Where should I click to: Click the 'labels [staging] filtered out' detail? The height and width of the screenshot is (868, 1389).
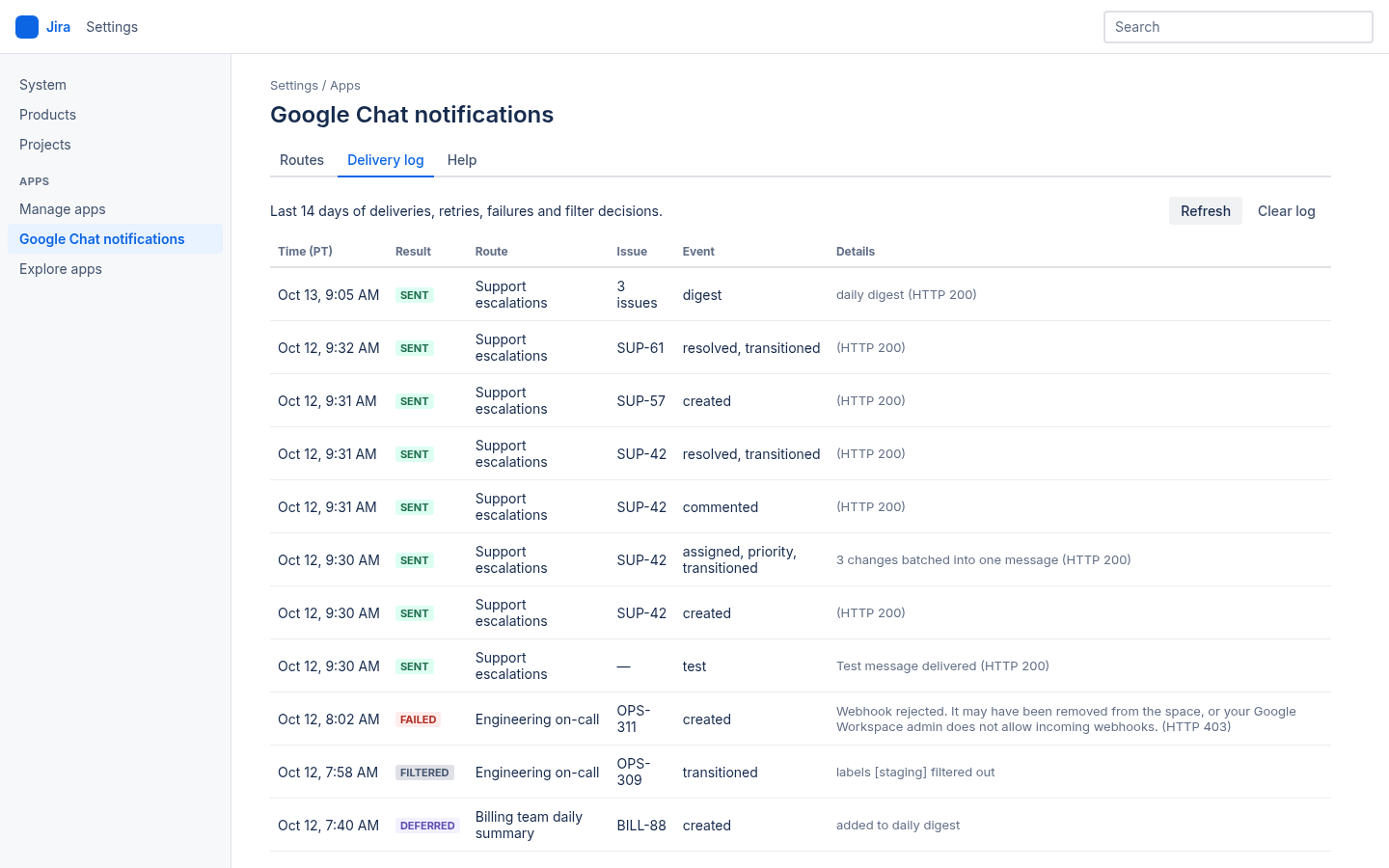click(915, 773)
